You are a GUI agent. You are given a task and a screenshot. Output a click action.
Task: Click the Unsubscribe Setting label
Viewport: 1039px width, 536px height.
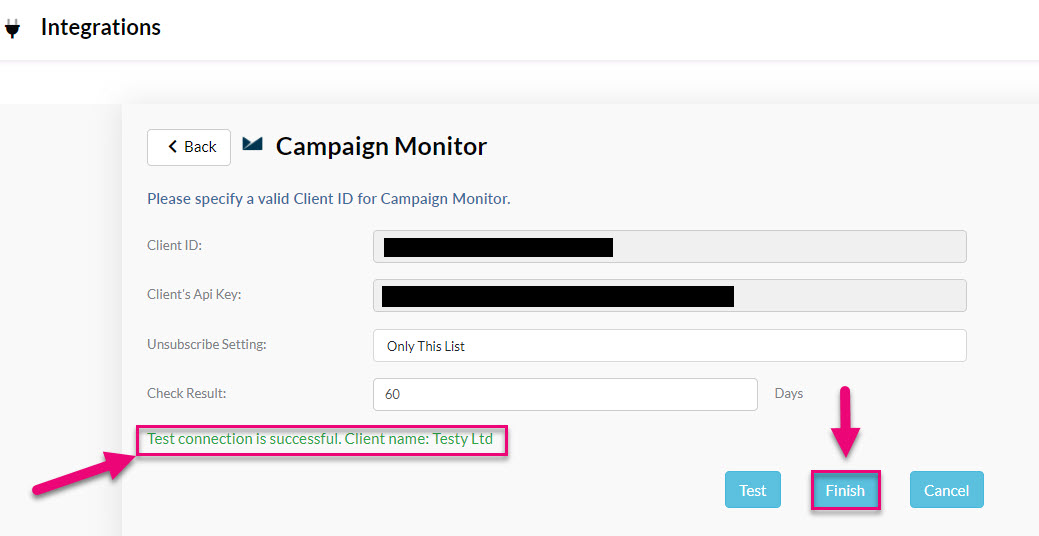coord(207,345)
